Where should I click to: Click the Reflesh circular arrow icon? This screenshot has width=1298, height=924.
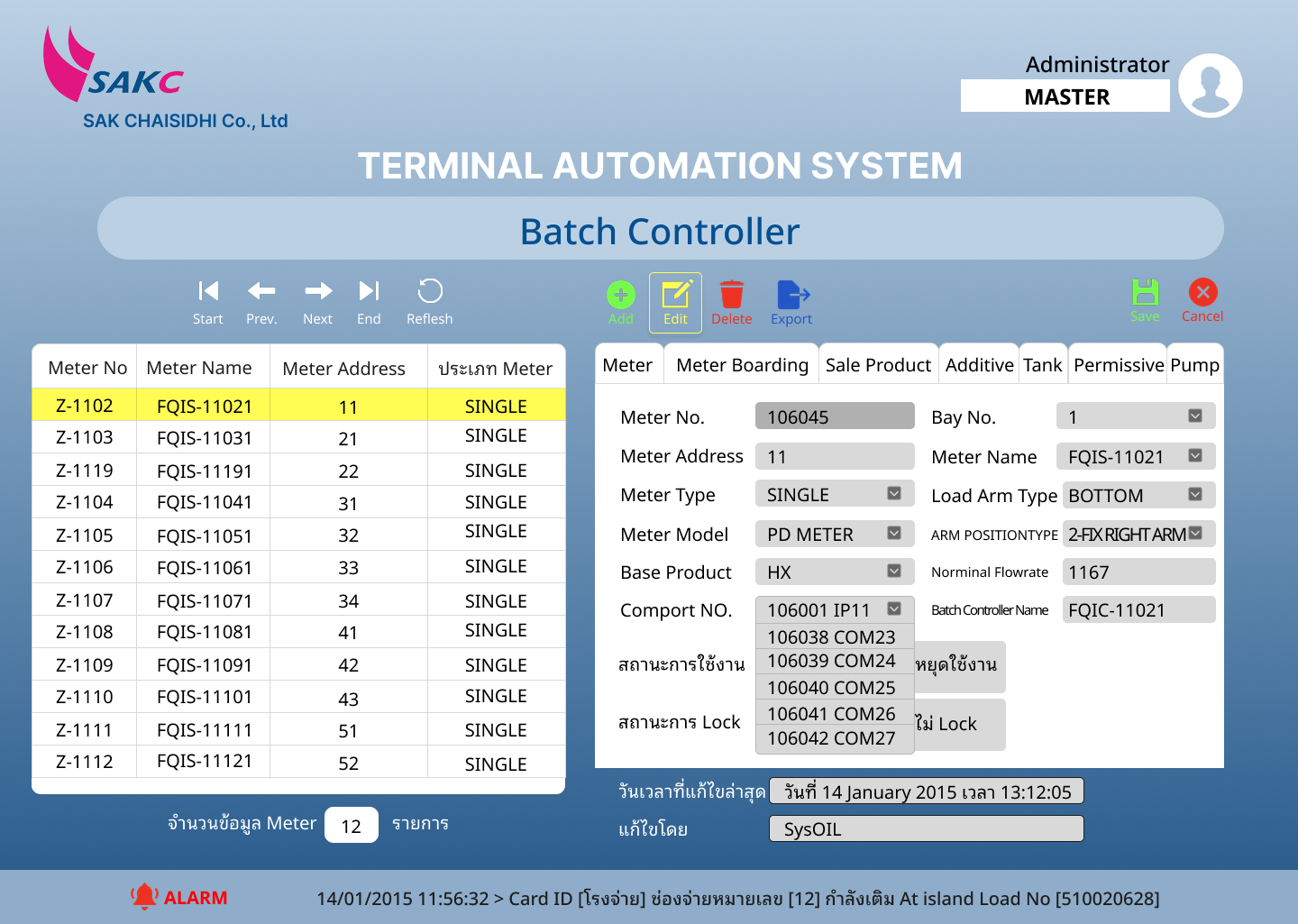[x=430, y=290]
